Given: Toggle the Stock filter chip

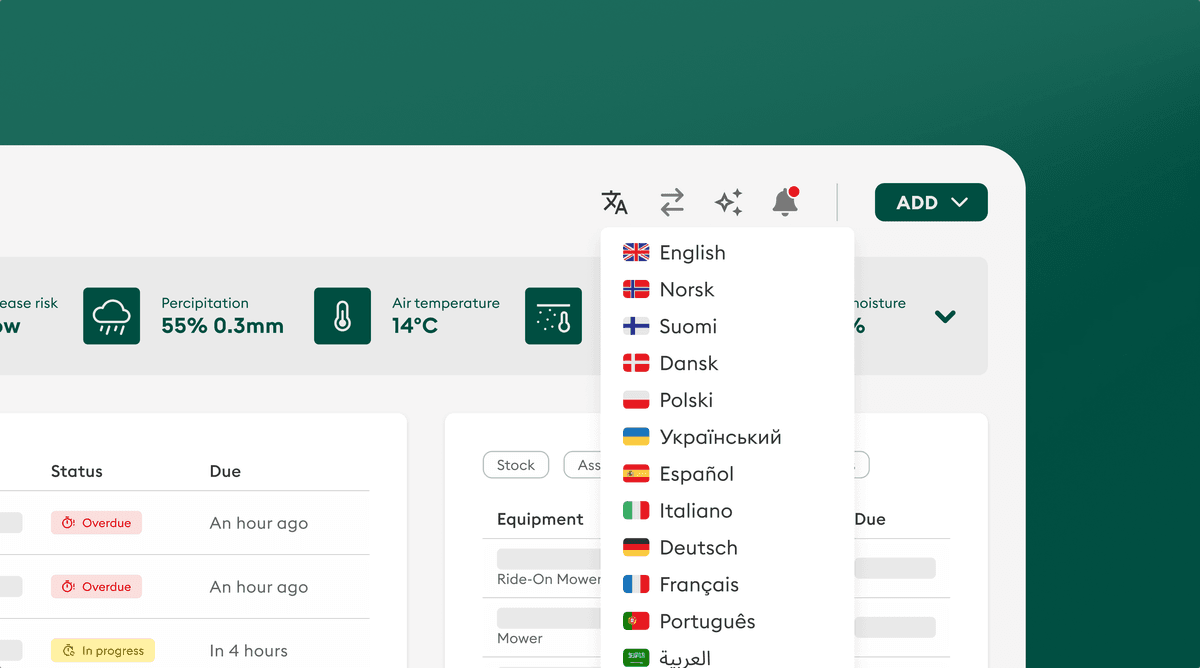Looking at the screenshot, I should coord(515,464).
